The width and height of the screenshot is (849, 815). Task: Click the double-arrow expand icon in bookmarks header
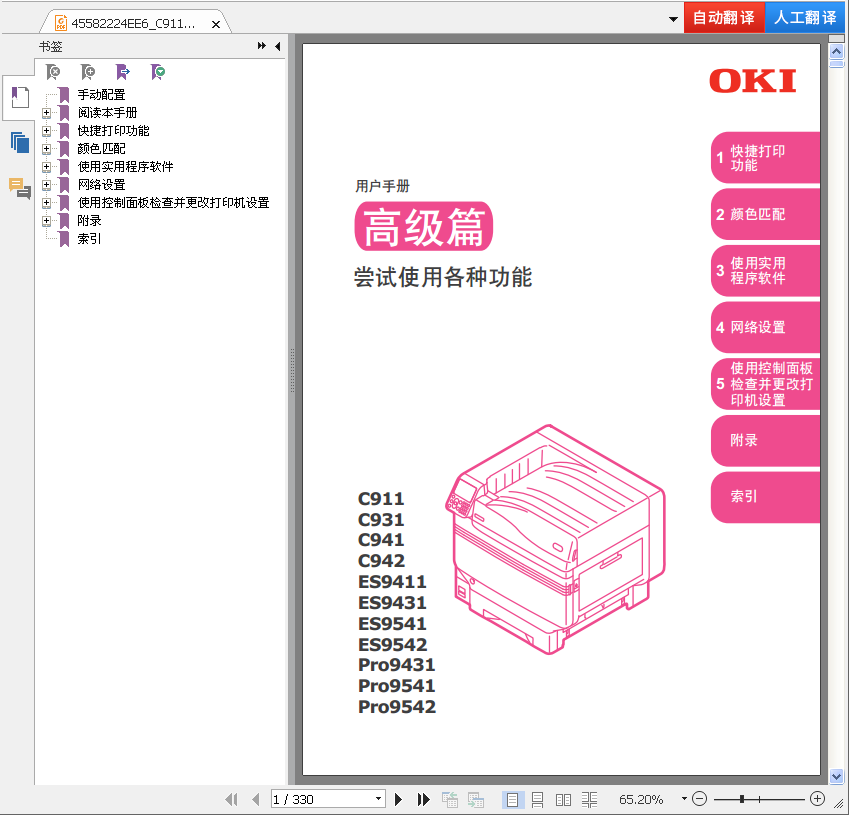pos(262,46)
